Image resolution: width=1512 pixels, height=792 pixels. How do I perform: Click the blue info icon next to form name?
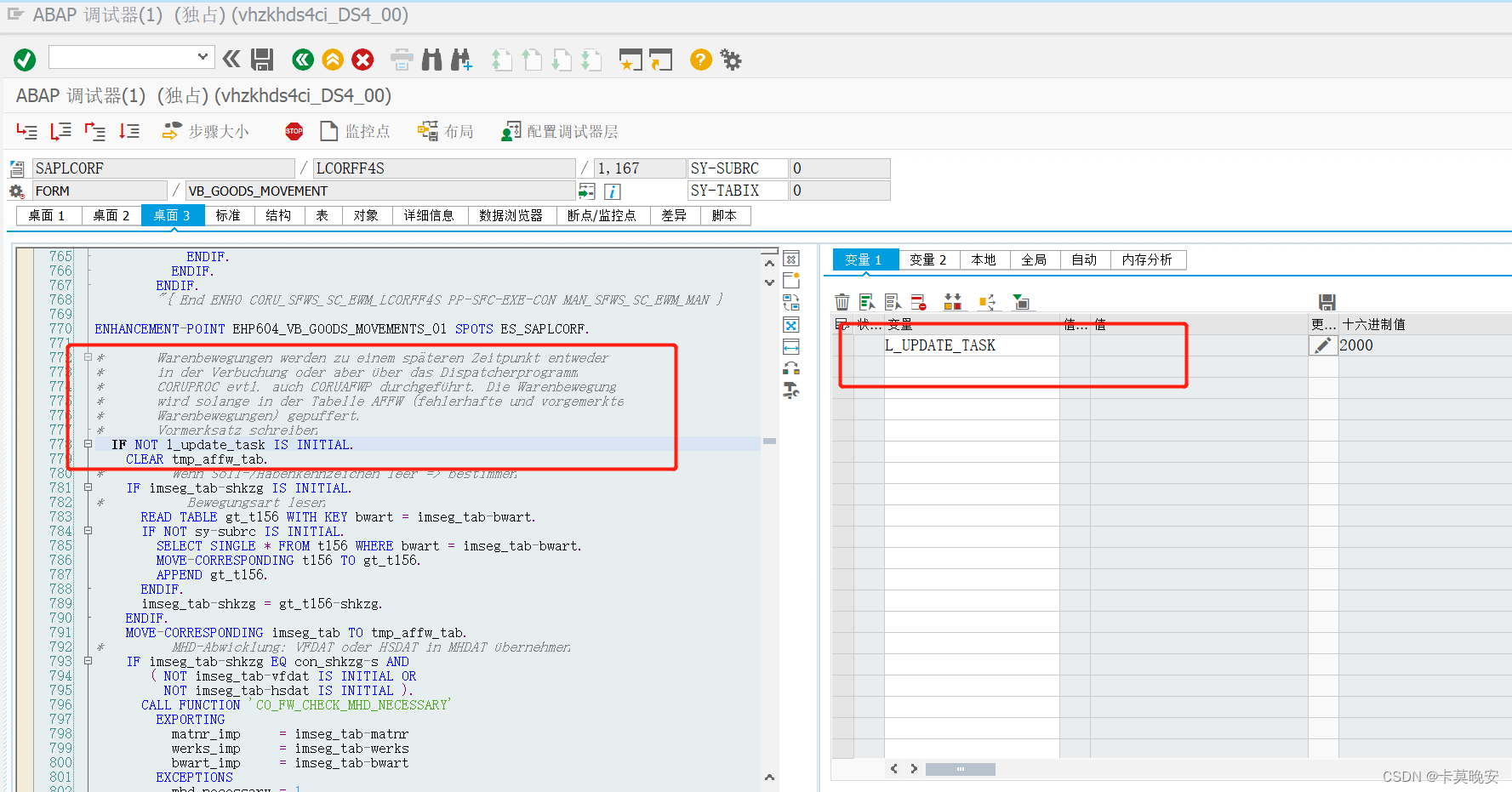613,191
